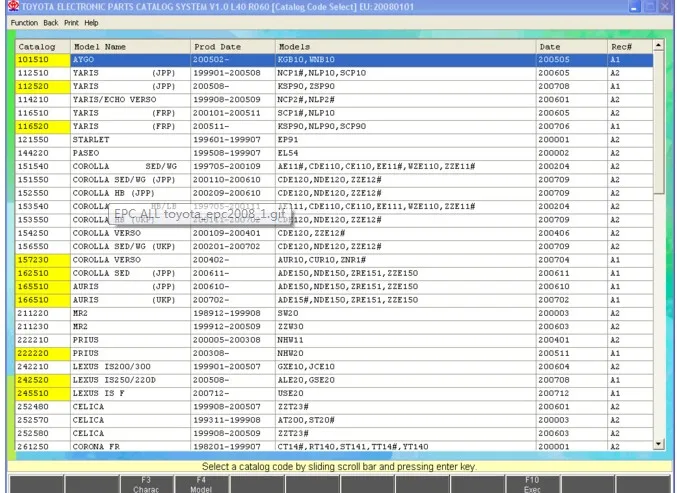Image resolution: width=677 pixels, height=493 pixels.
Task: Open the Function menu
Action: tap(24, 23)
